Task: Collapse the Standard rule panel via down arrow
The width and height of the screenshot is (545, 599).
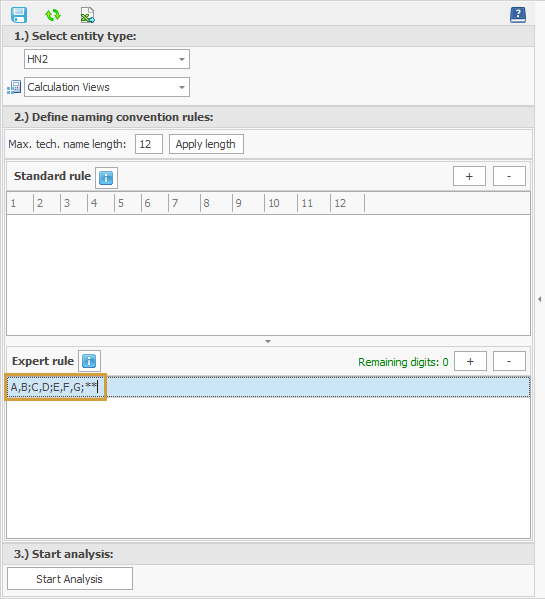Action: (268, 341)
